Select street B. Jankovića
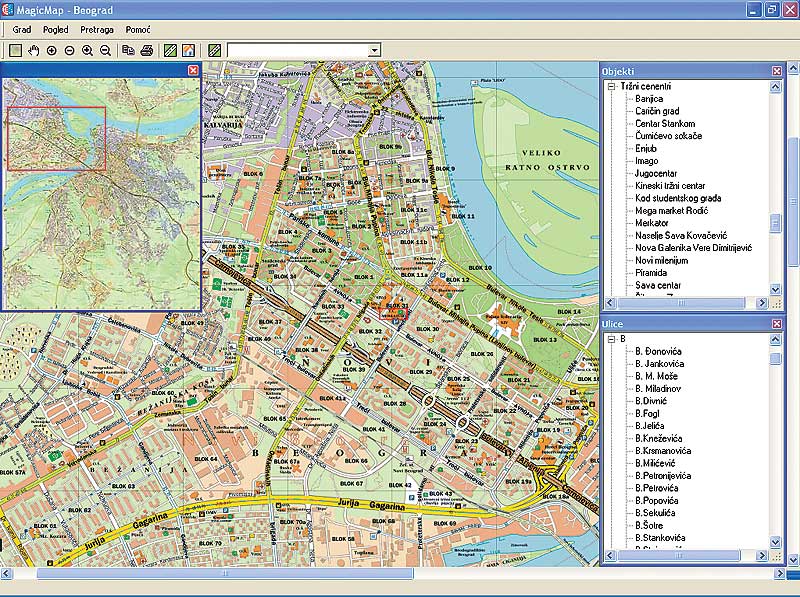The image size is (800, 597). (659, 364)
